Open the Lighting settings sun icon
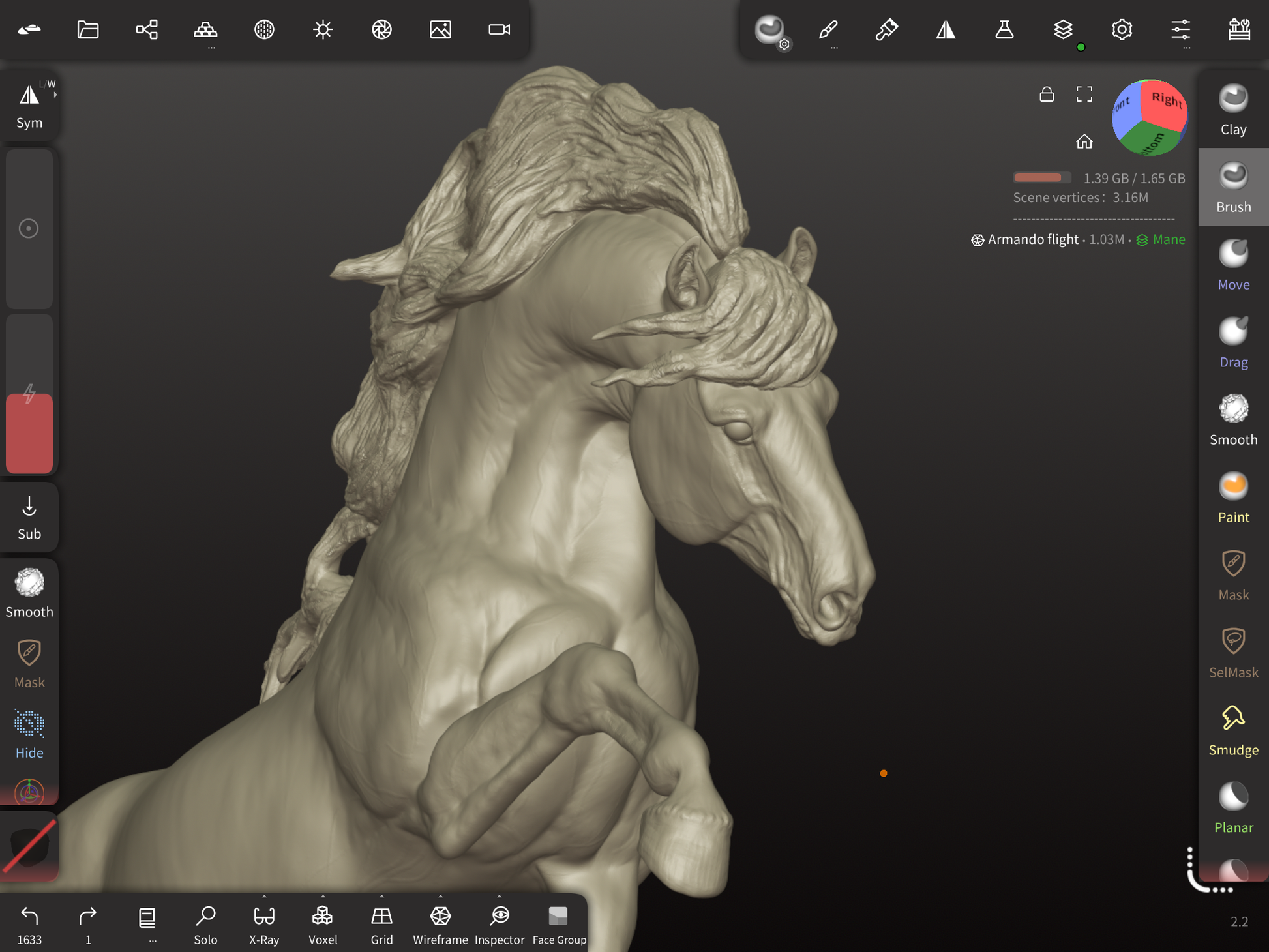The height and width of the screenshot is (952, 1269). (323, 29)
